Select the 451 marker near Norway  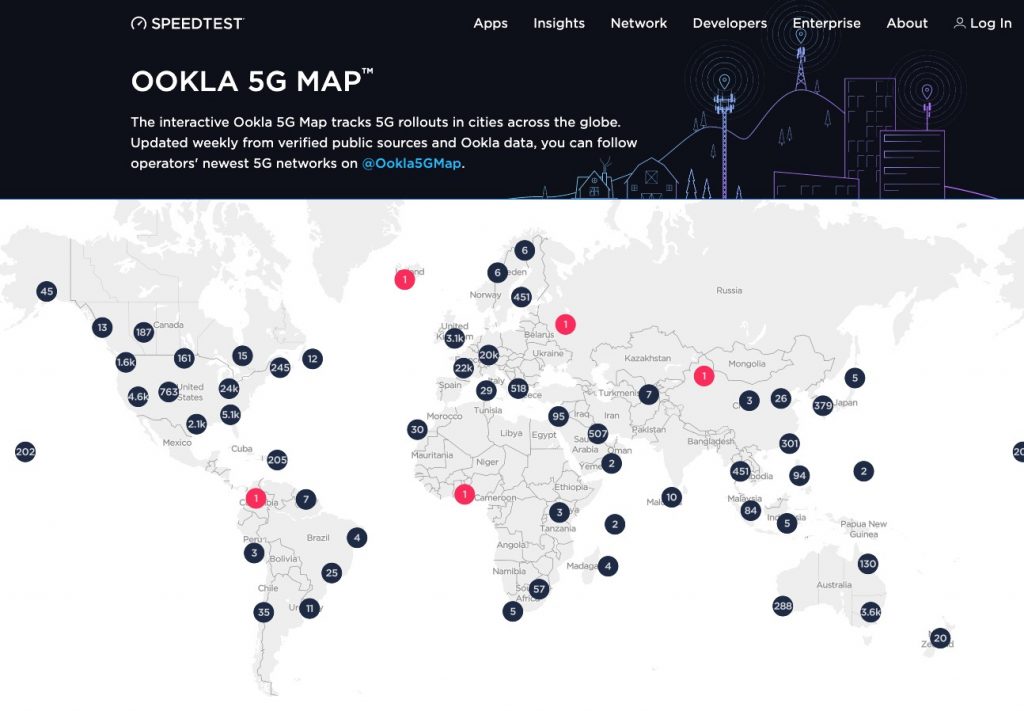(521, 297)
